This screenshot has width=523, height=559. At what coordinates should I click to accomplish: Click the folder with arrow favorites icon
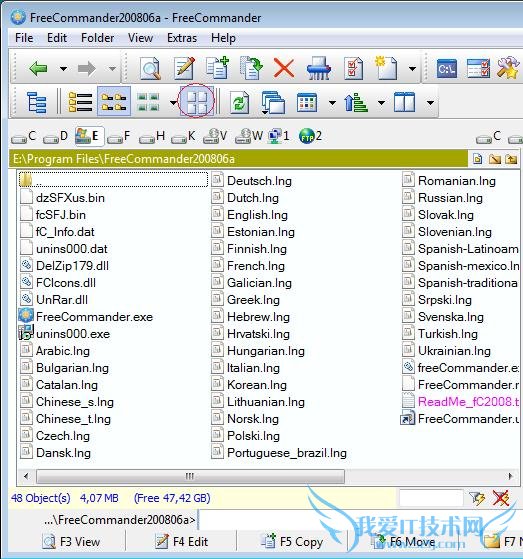(494, 159)
